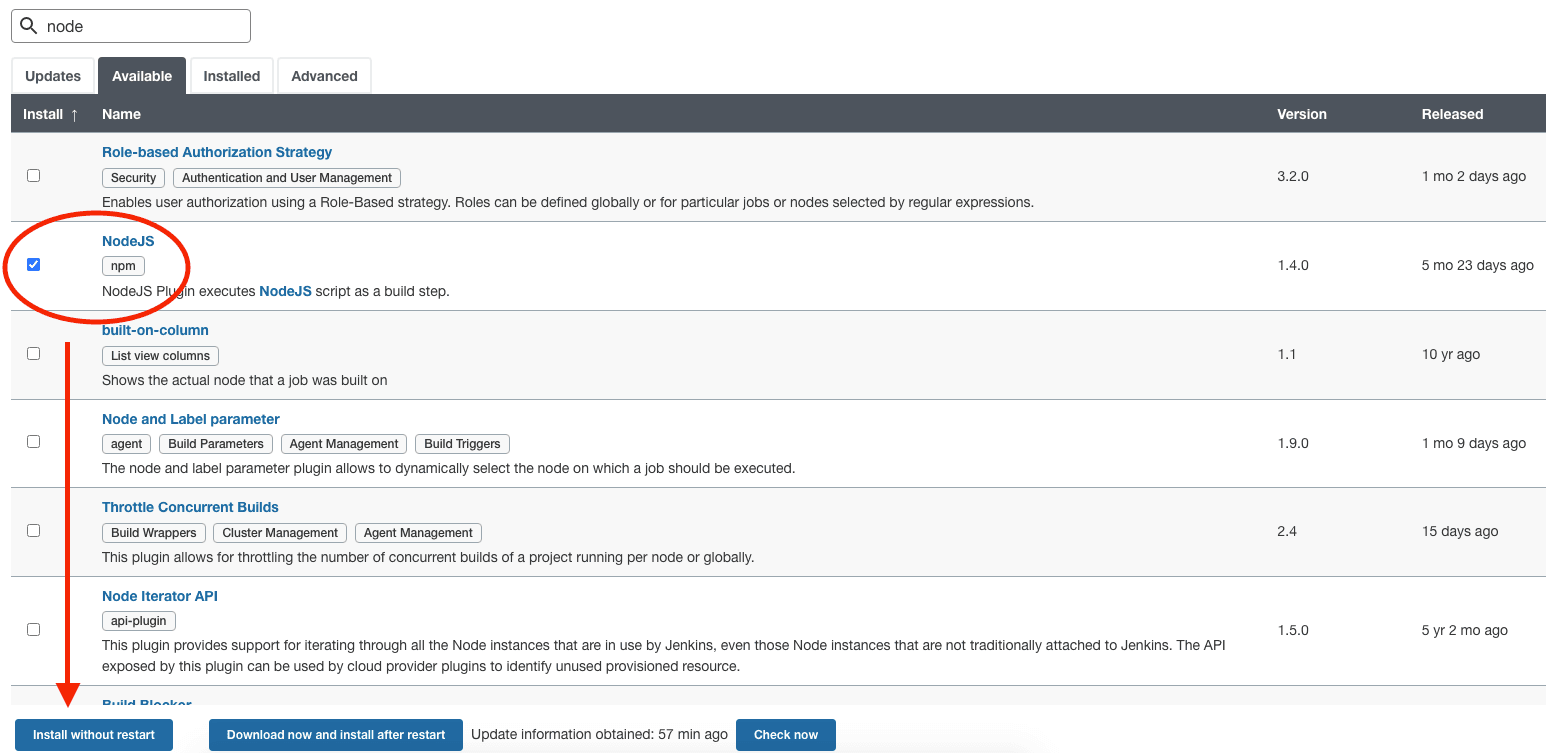Click the List view columns tag
1555x753 pixels.
160,356
